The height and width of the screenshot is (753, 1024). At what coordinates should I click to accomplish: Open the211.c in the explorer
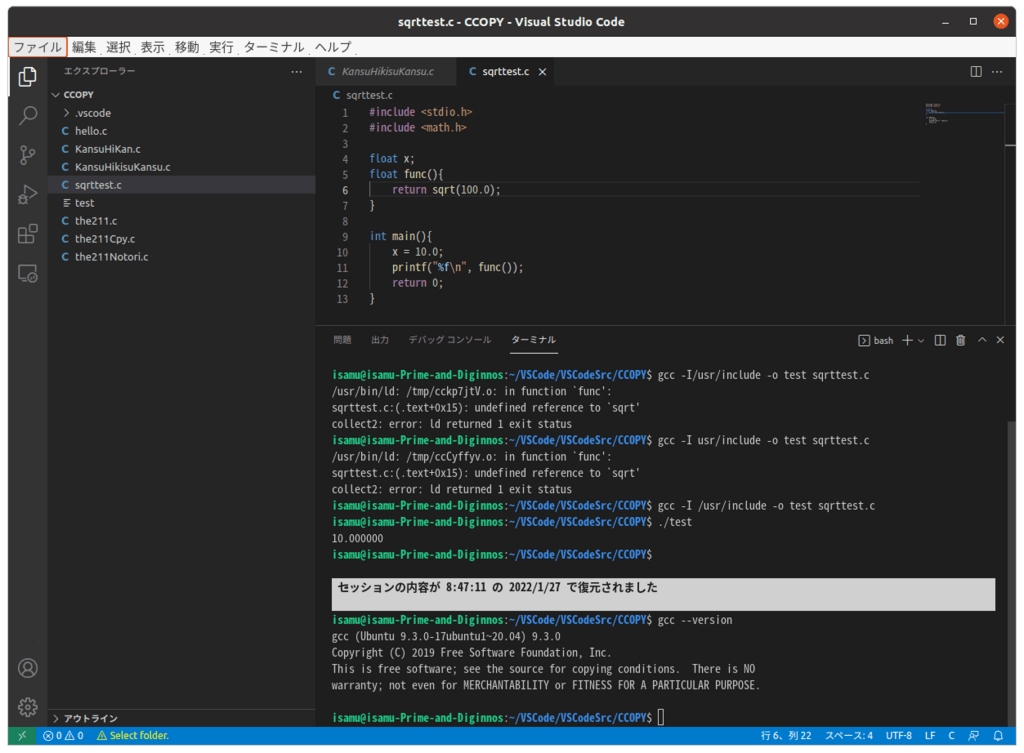[181, 221]
